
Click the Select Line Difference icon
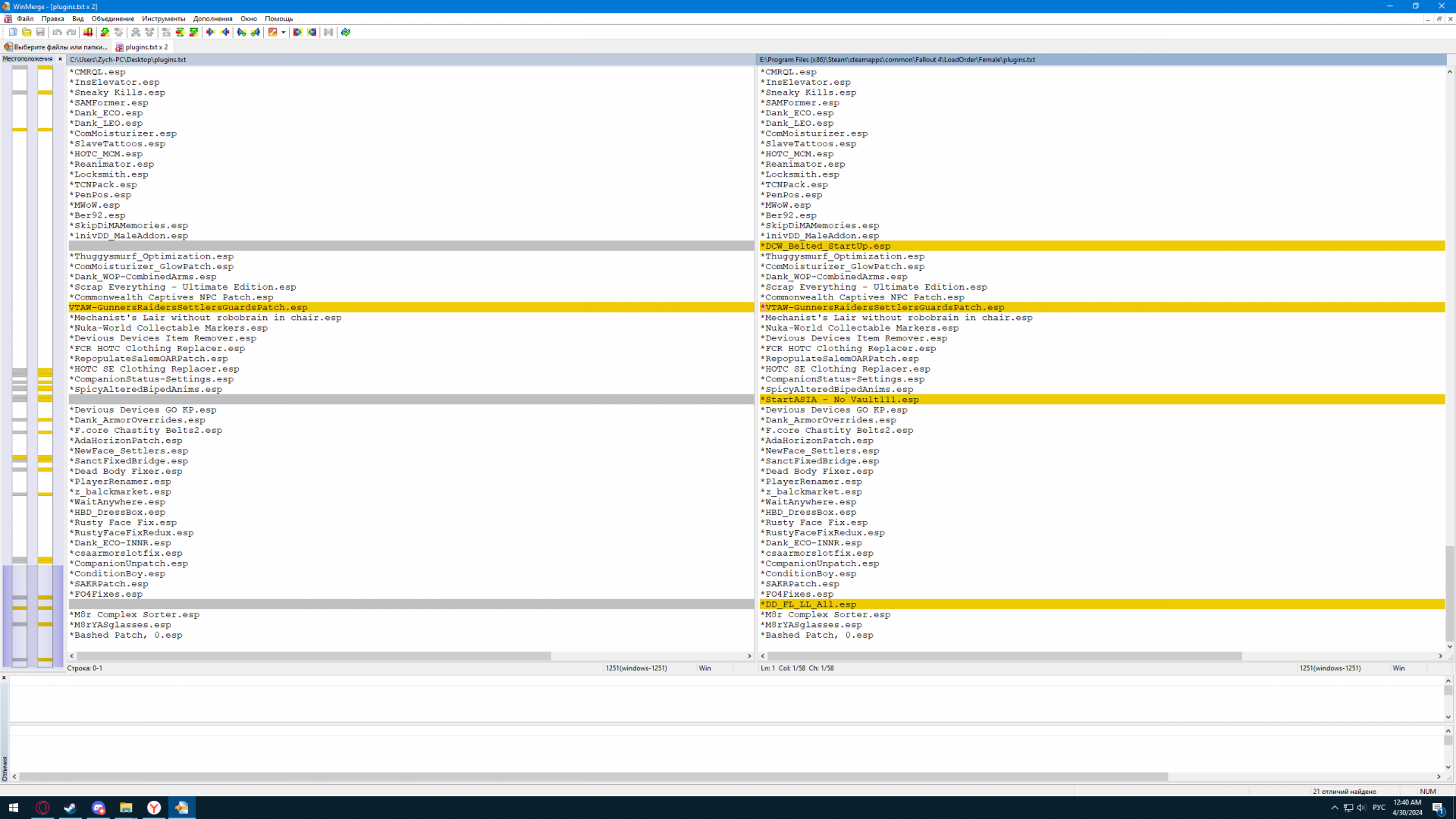pyautogui.click(x=88, y=32)
